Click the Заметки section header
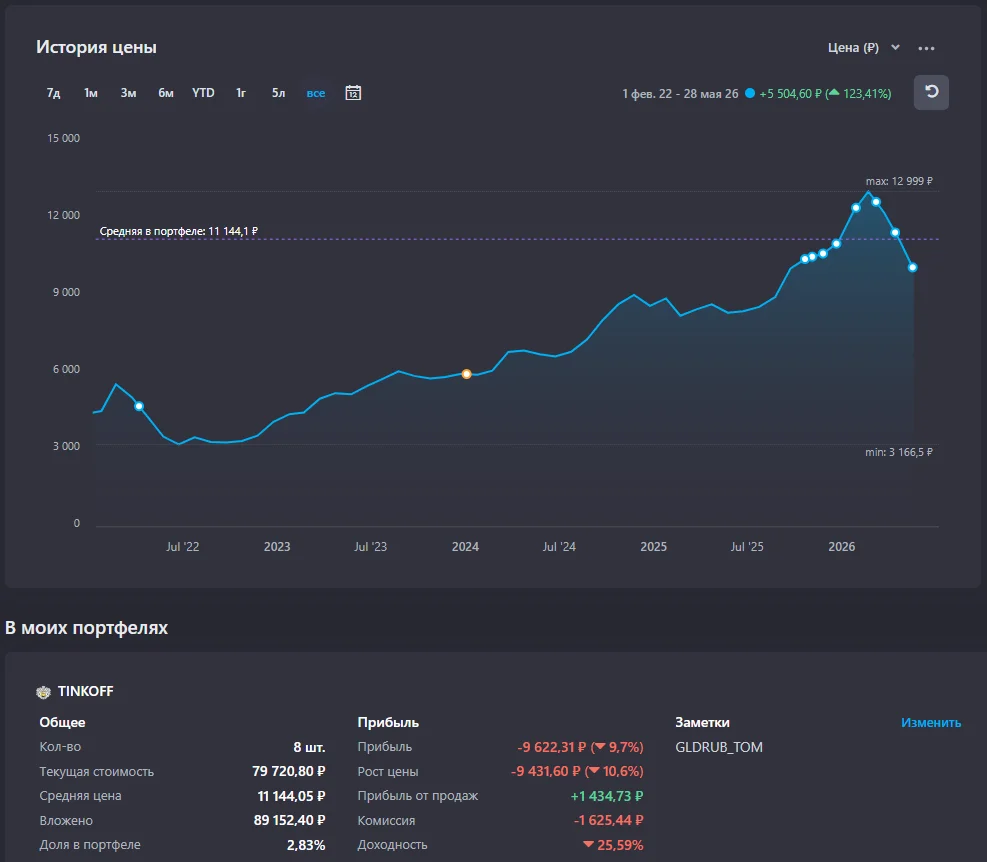The width and height of the screenshot is (987, 862). [702, 723]
